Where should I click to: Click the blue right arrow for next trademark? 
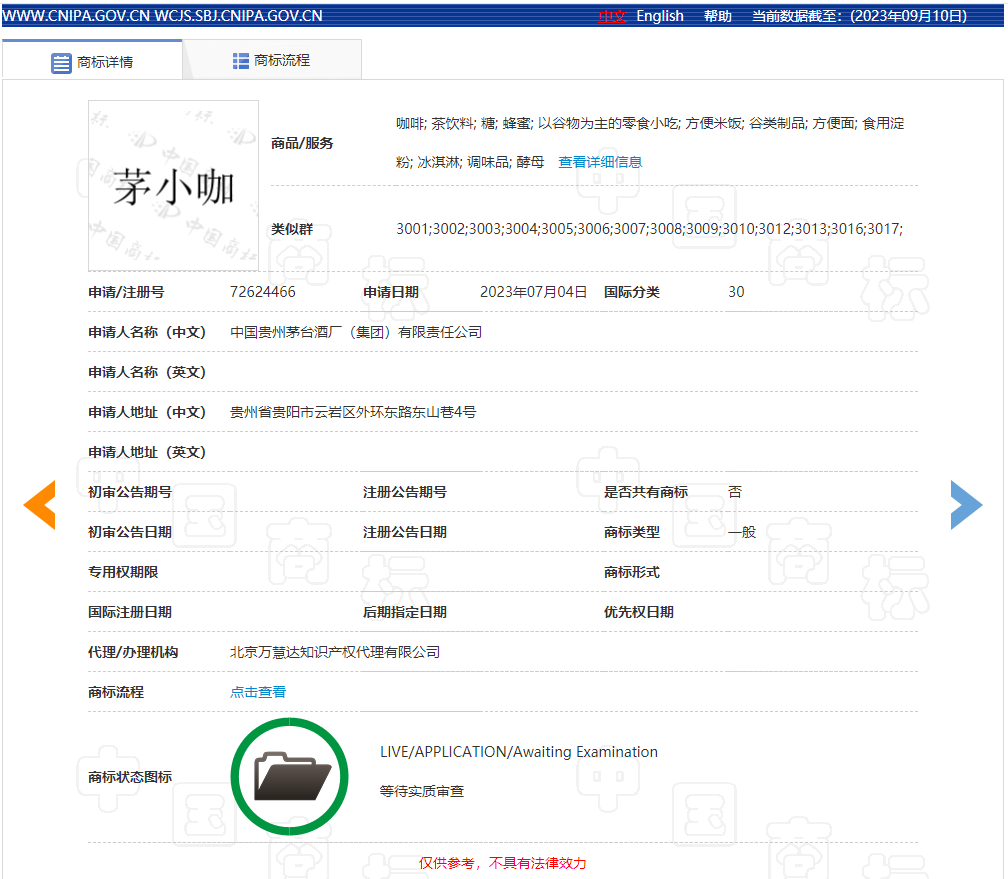(966, 505)
